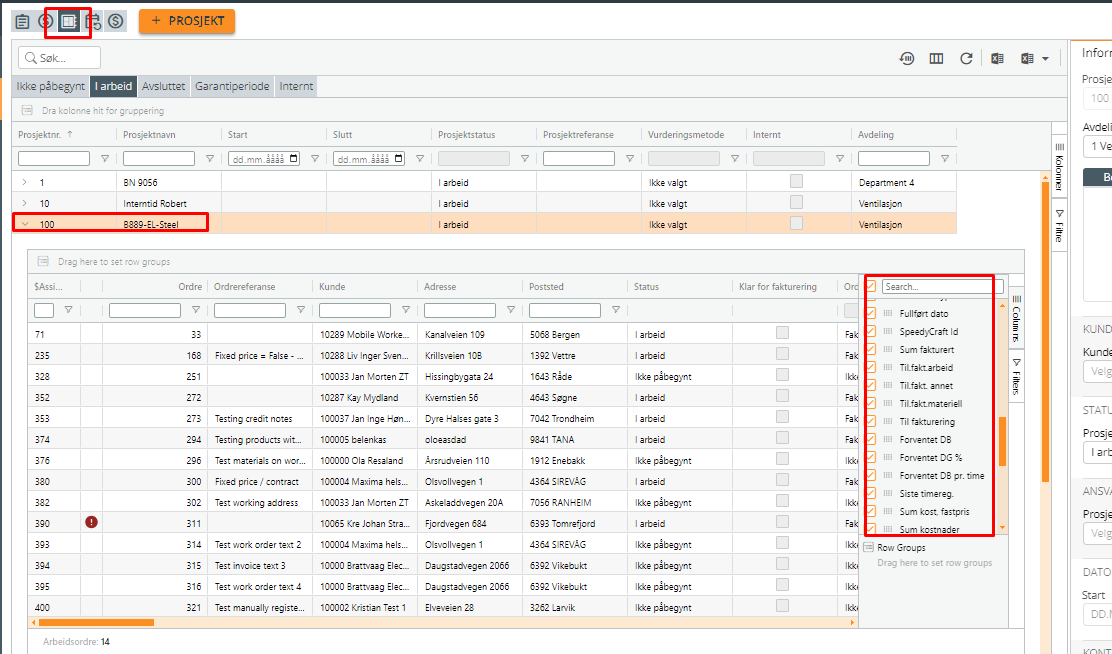Open the Filtre side panel
Screen dimensions: 1112x654
(x=1060, y=226)
